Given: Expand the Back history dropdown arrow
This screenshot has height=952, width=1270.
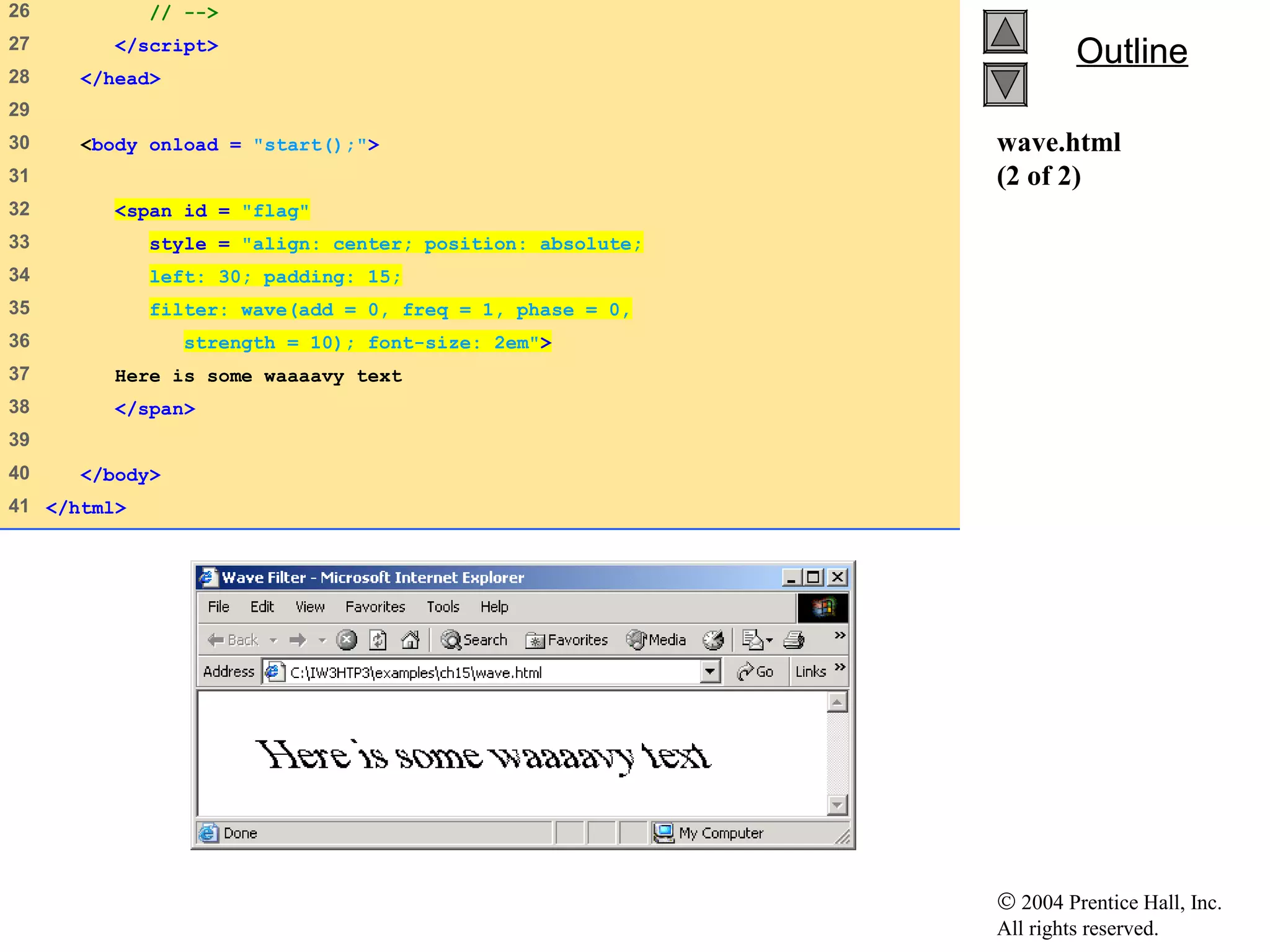Looking at the screenshot, I should pos(273,640).
